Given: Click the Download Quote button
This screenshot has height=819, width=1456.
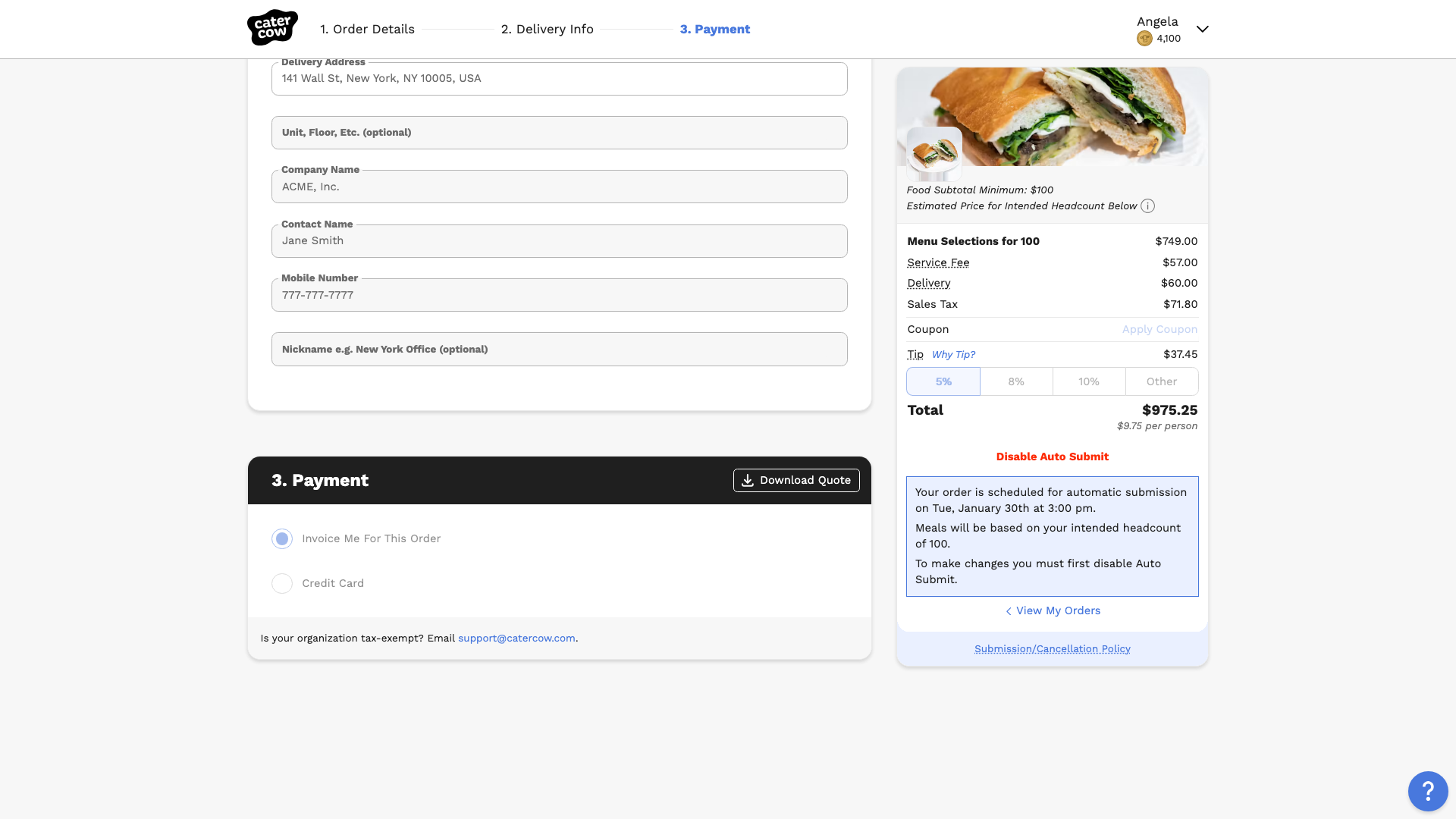Looking at the screenshot, I should [796, 480].
